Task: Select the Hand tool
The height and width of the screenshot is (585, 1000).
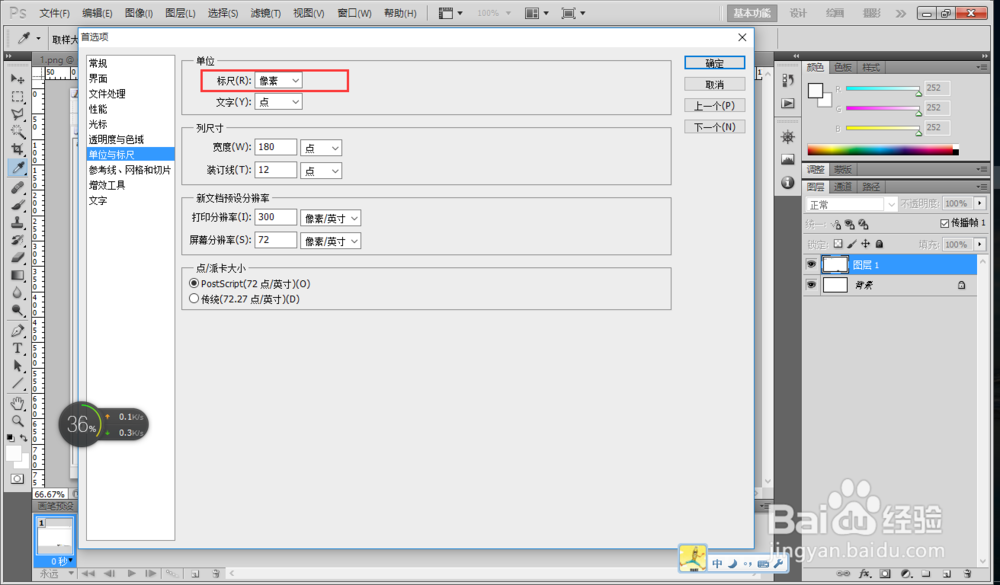Action: point(17,403)
